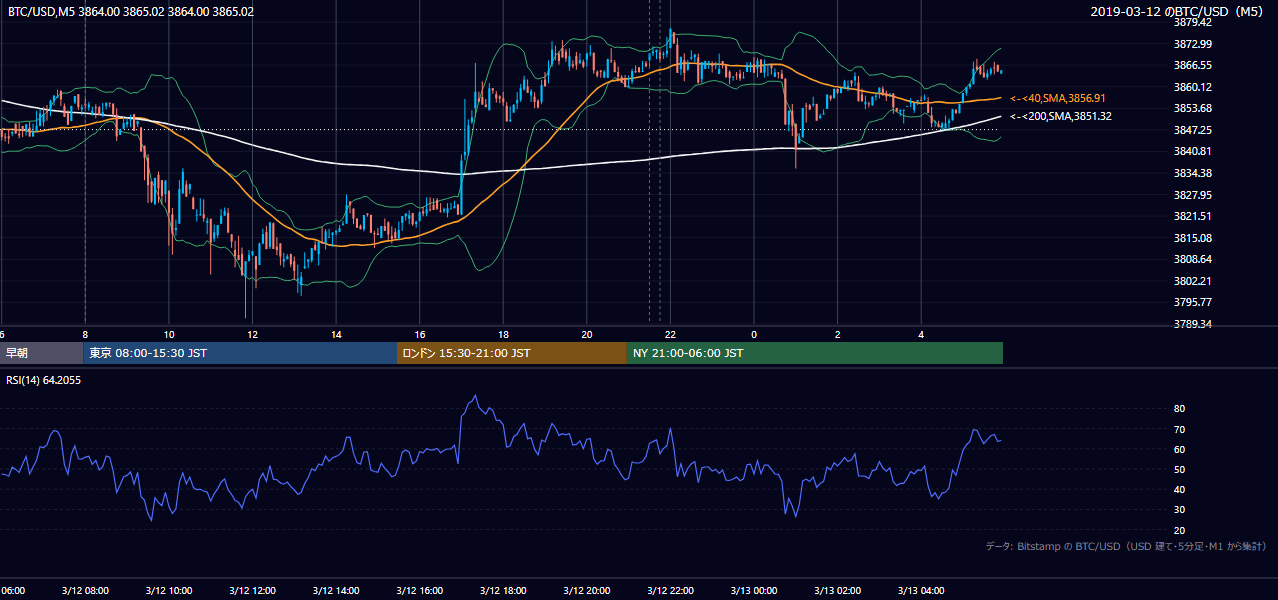
Task: Click the chart title '2019-03-12 のBTC/USD (M5)'
Action: 1179,12
